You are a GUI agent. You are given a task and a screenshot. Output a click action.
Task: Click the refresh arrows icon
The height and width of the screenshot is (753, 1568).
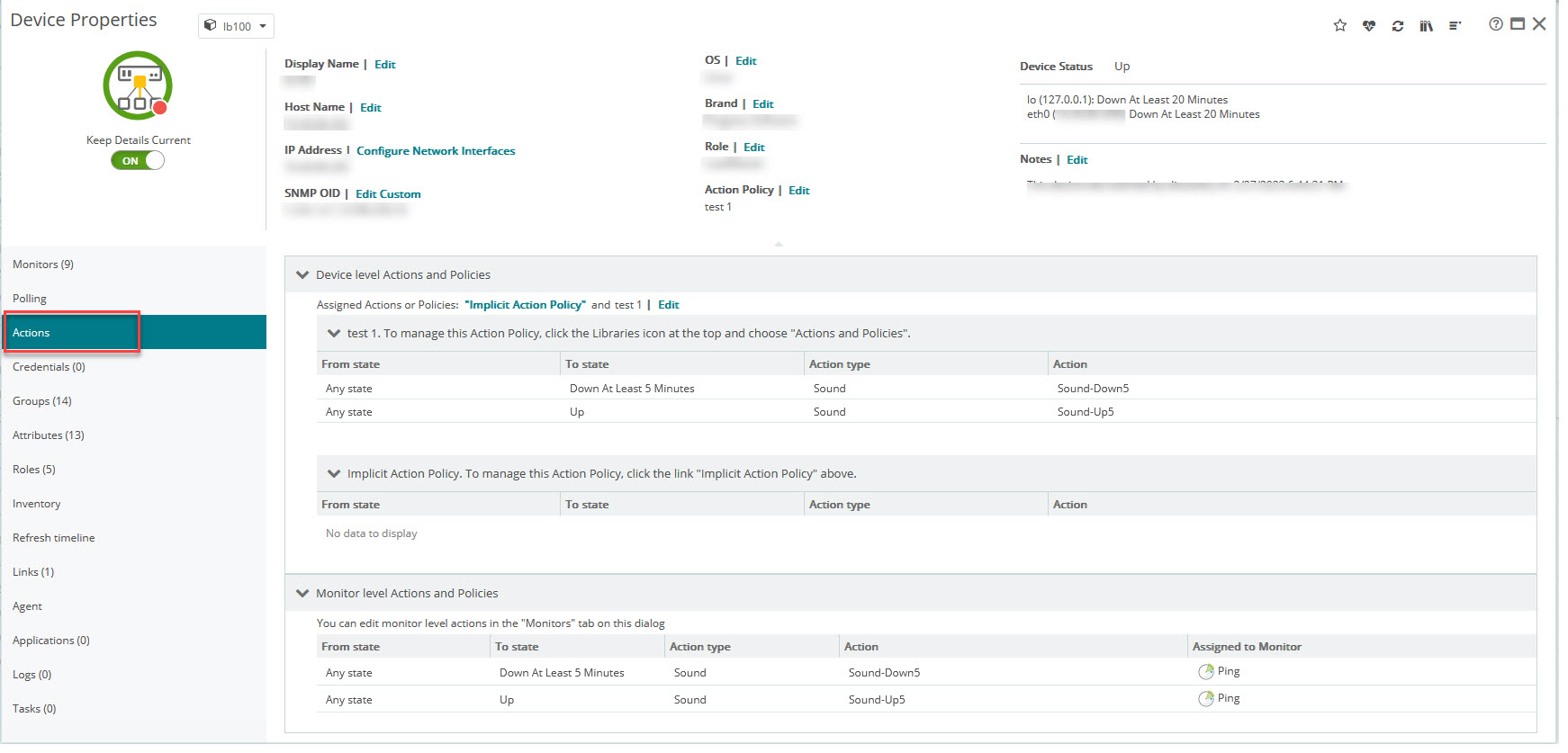pos(1397,26)
